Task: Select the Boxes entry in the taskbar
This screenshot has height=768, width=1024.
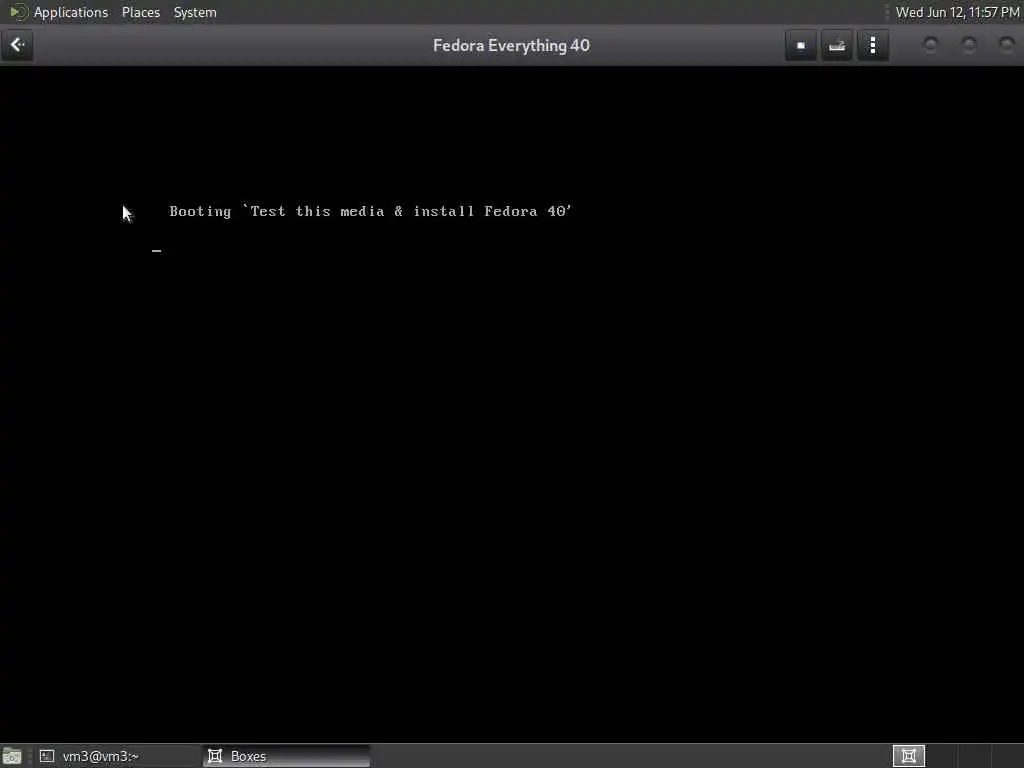Action: pos(287,756)
